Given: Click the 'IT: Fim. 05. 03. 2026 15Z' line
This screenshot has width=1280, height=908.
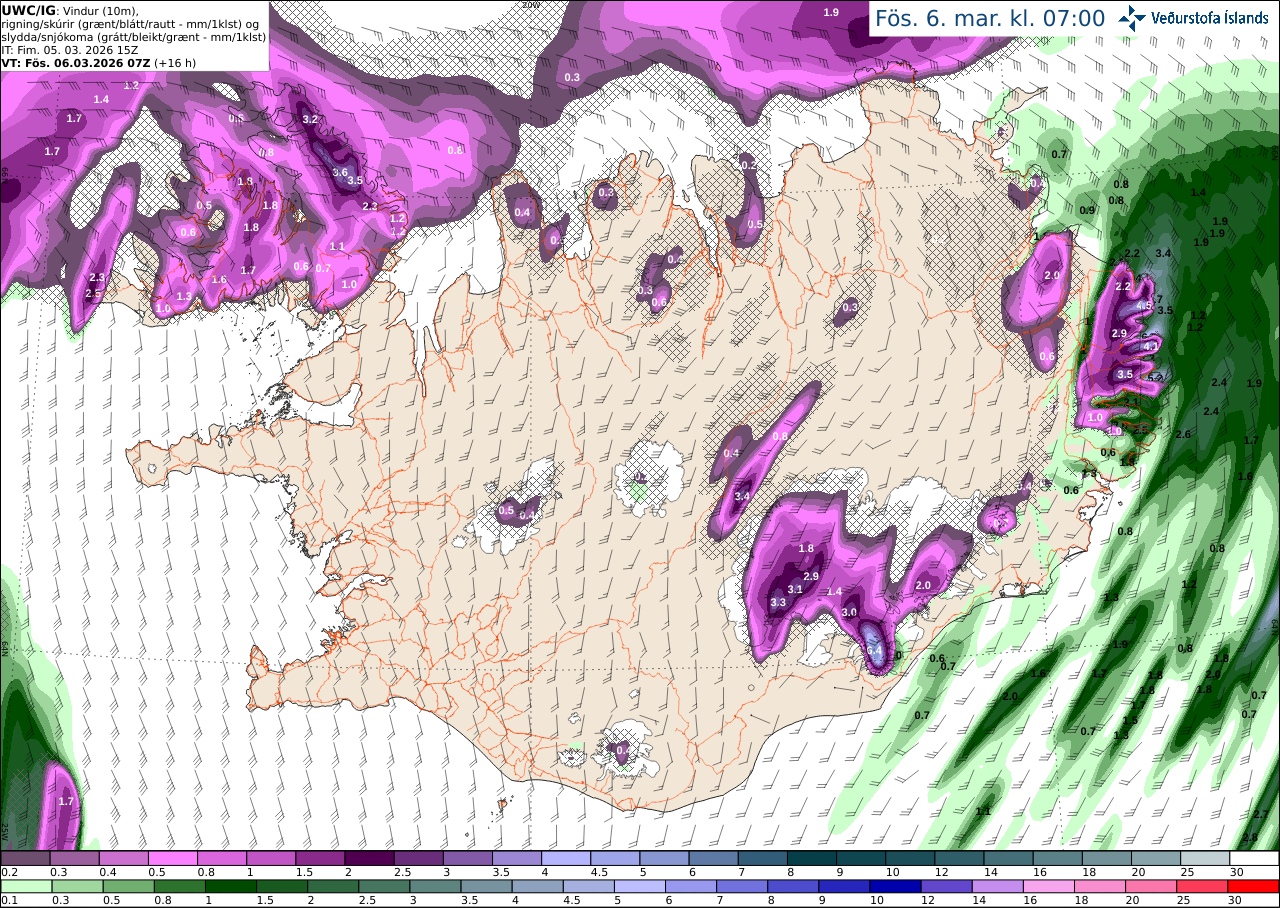Looking at the screenshot, I should click(x=70, y=49).
